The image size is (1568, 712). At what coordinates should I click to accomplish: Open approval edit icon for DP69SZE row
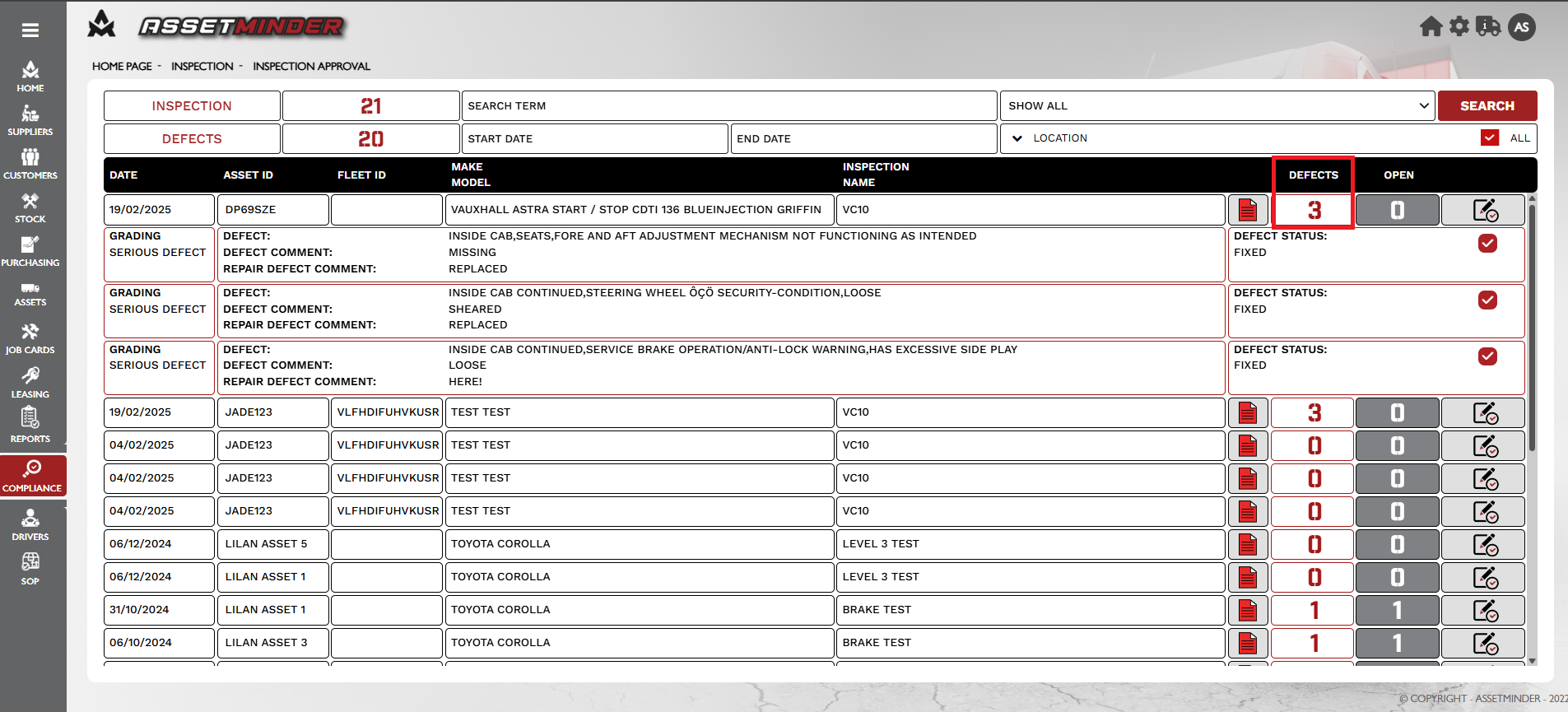point(1484,210)
